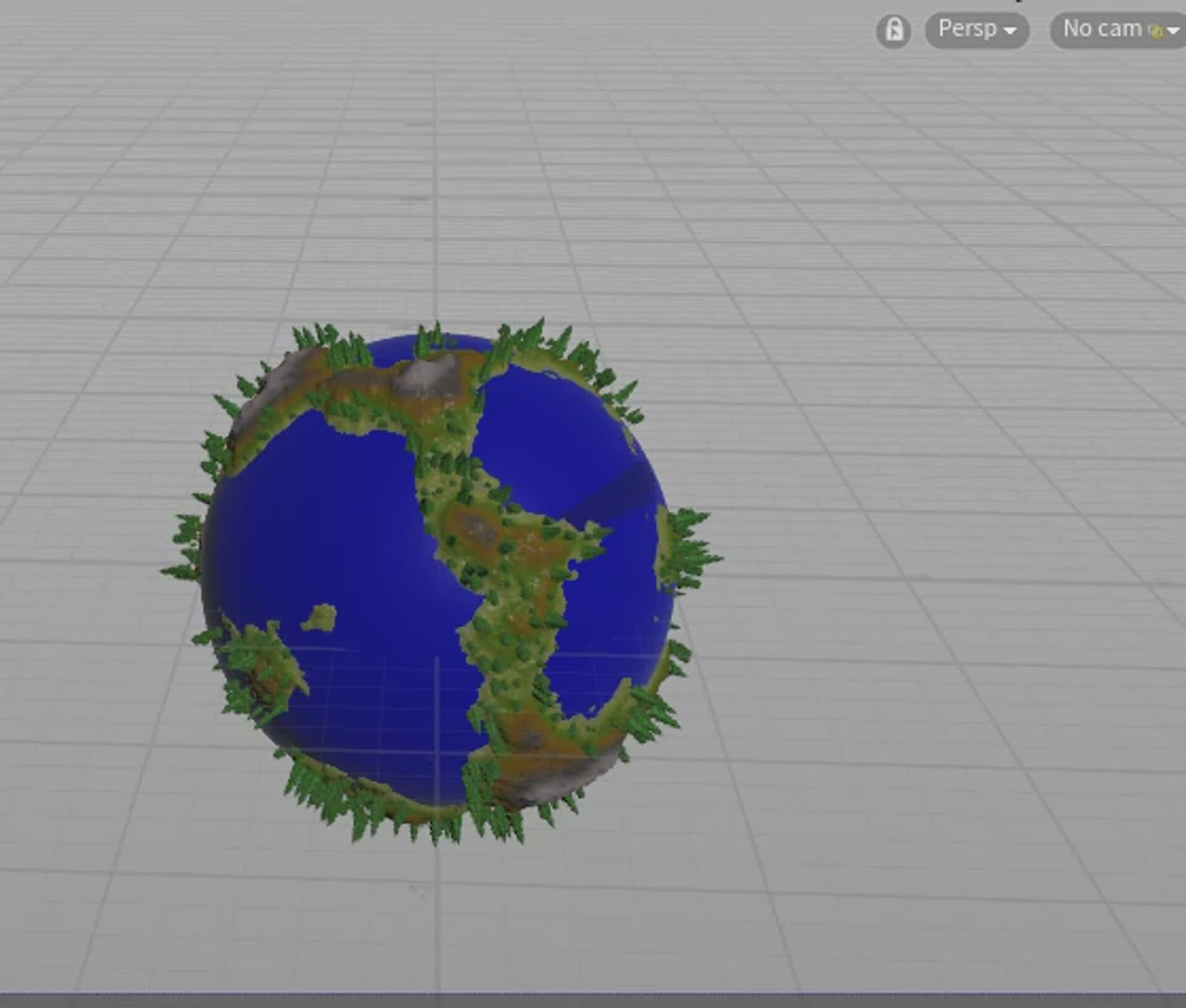Click the timeline strip at the screen bottom
The height and width of the screenshot is (1008, 1186).
593,1001
